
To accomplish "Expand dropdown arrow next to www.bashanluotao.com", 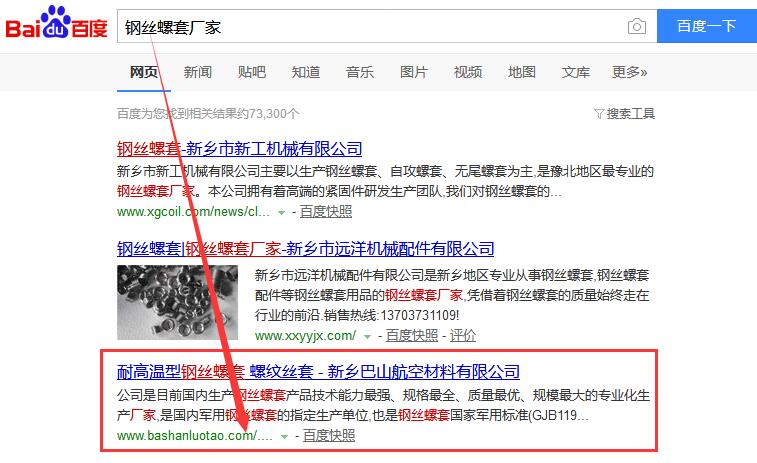I will pyautogui.click(x=285, y=437).
